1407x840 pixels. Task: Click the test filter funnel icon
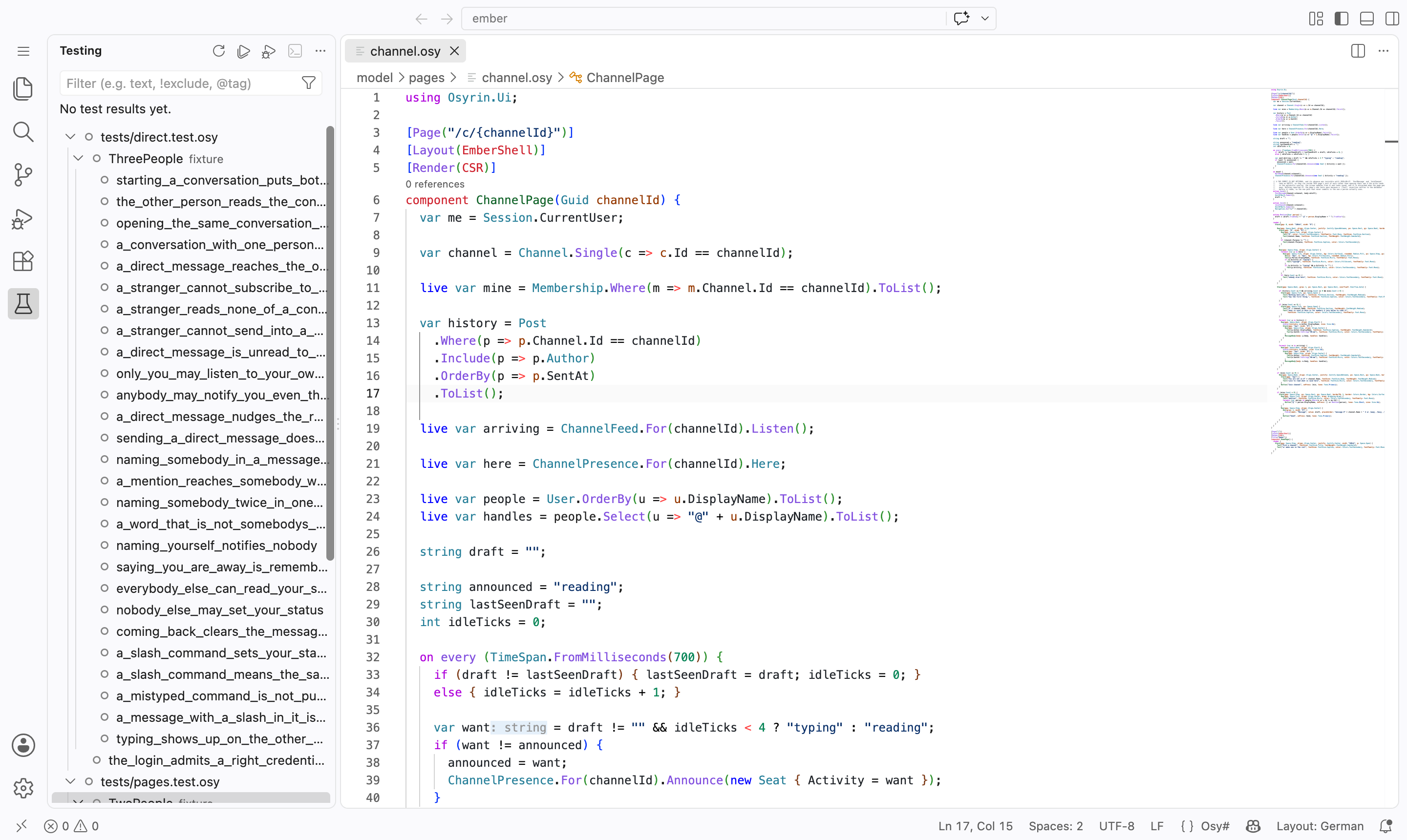(x=309, y=83)
